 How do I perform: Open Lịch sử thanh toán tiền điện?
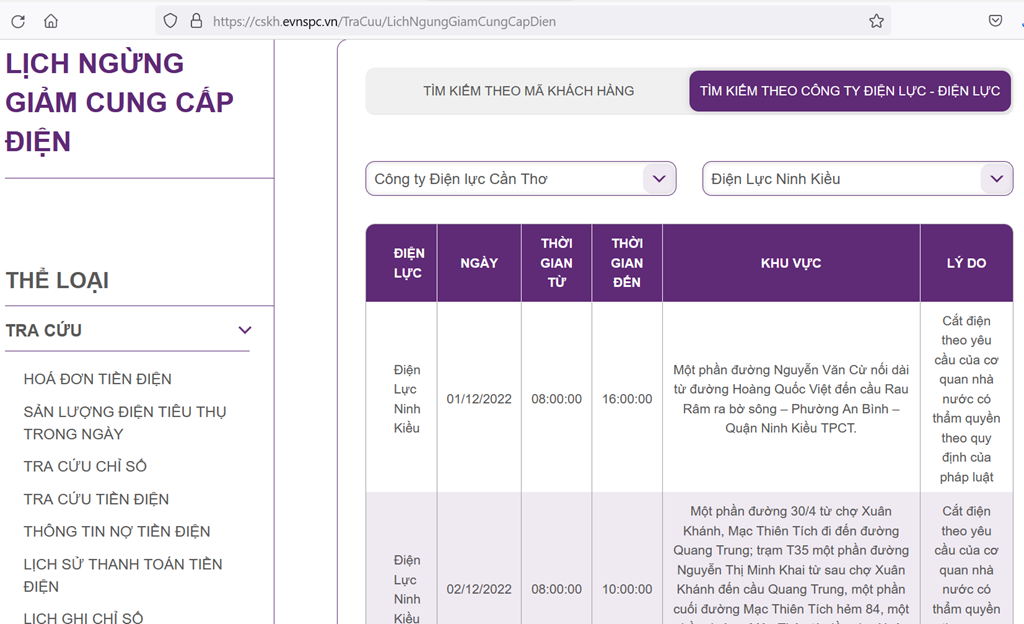(x=122, y=575)
